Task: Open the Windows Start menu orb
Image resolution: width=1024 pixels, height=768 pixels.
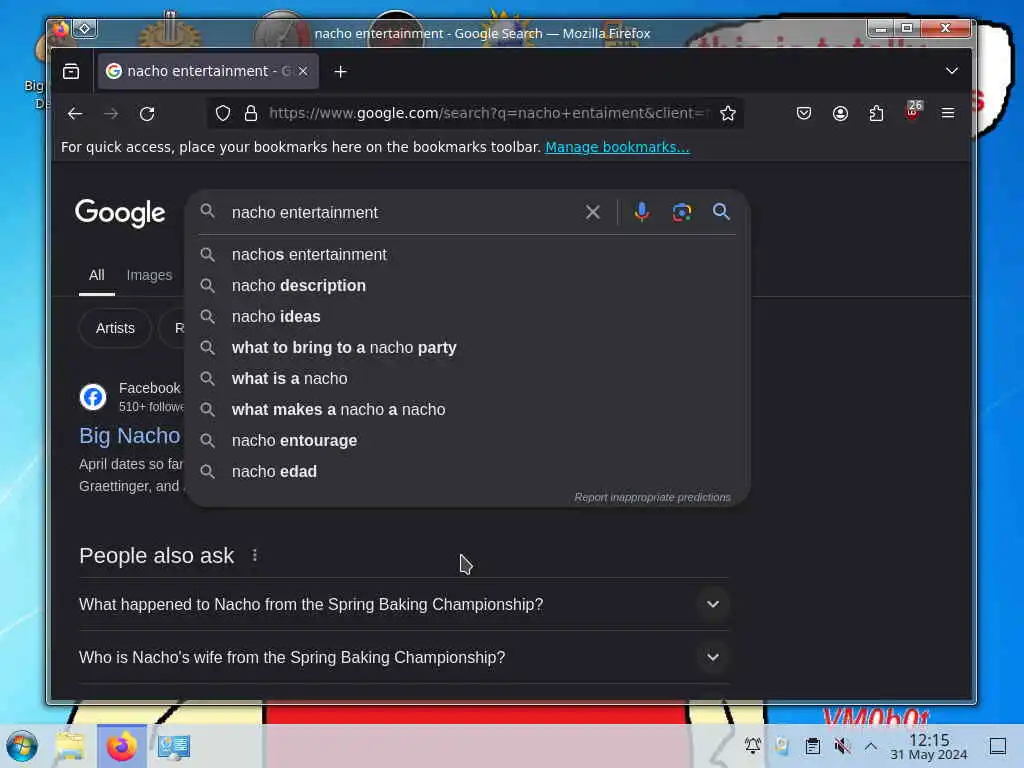Action: pyautogui.click(x=22, y=746)
